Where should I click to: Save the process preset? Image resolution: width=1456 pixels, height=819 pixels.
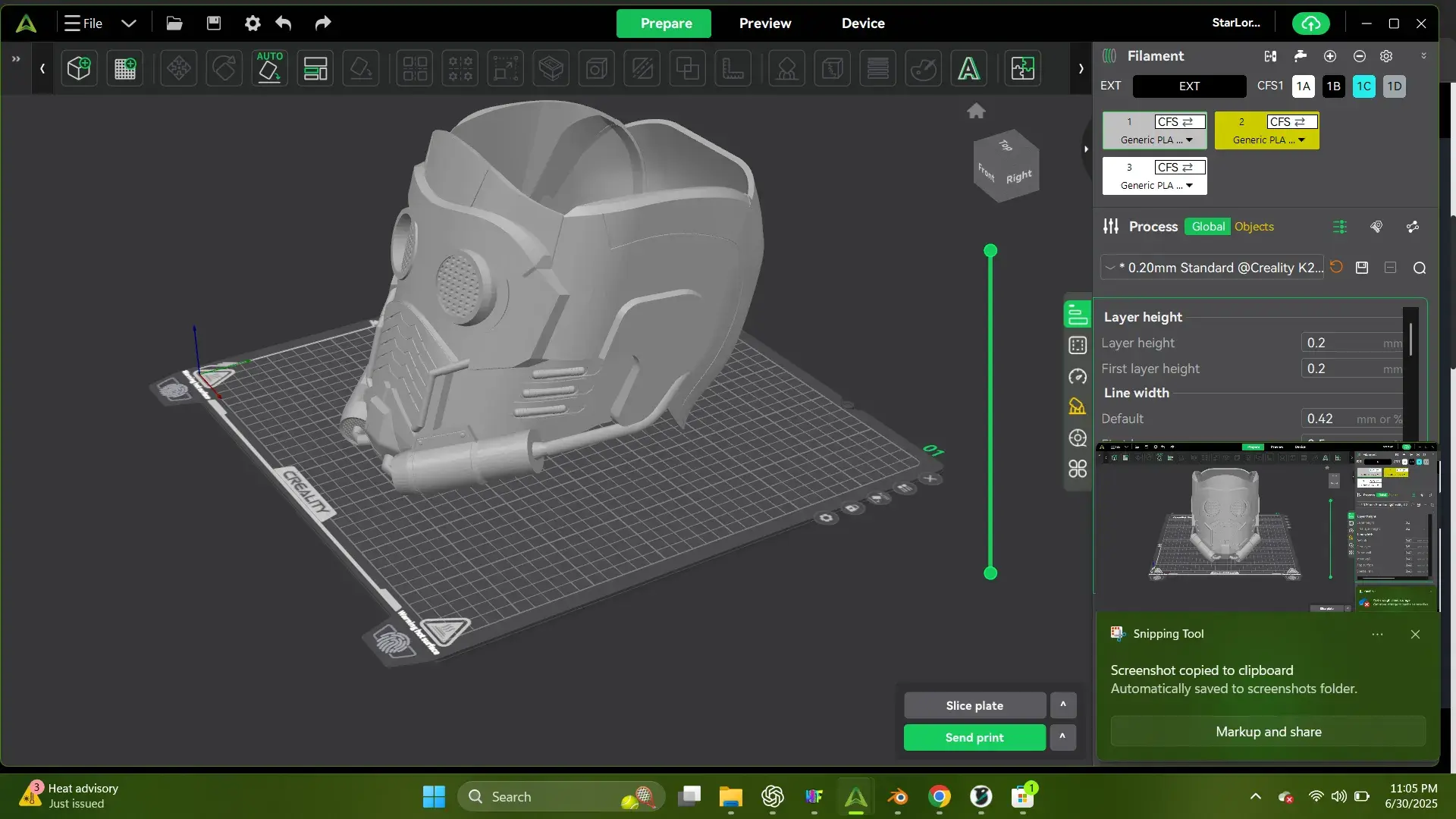[x=1362, y=268]
